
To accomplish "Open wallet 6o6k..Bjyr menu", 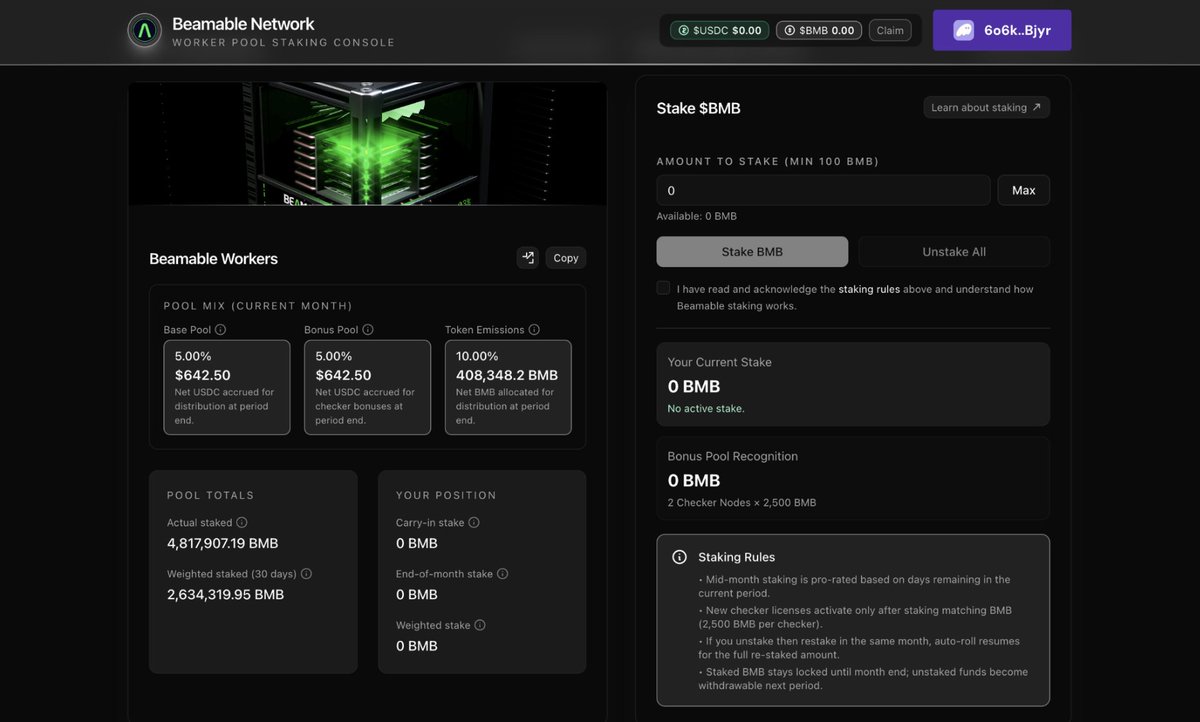I will coord(1002,30).
